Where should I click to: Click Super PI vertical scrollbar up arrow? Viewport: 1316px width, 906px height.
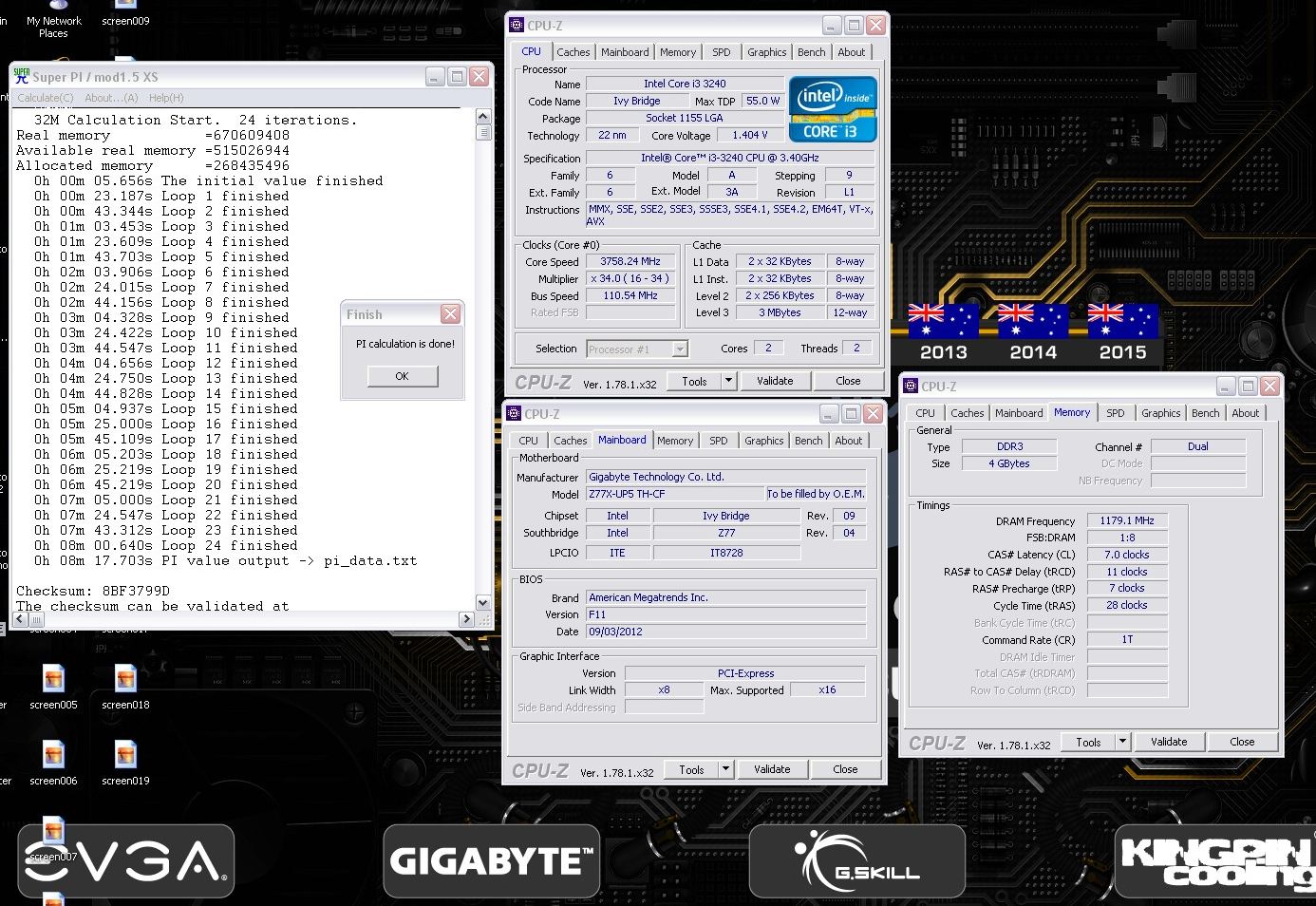[483, 117]
